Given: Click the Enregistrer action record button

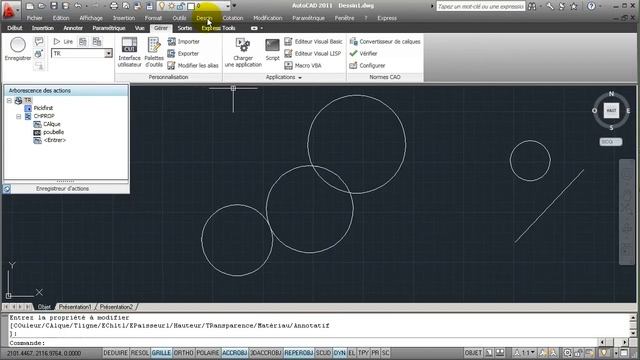Looking at the screenshot, I should click(18, 49).
